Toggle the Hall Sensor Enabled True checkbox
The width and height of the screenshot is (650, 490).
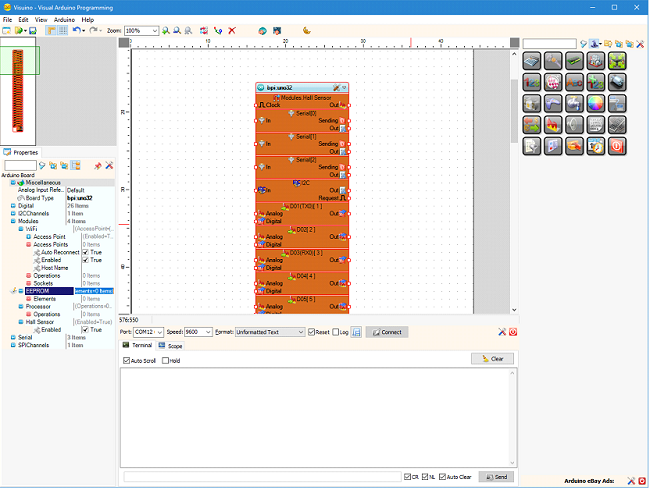click(x=85, y=330)
